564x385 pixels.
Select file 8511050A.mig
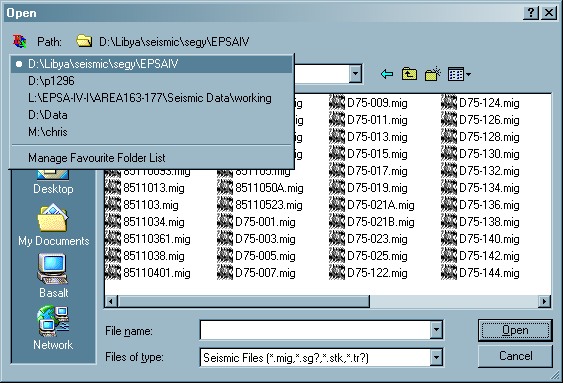click(x=260, y=188)
